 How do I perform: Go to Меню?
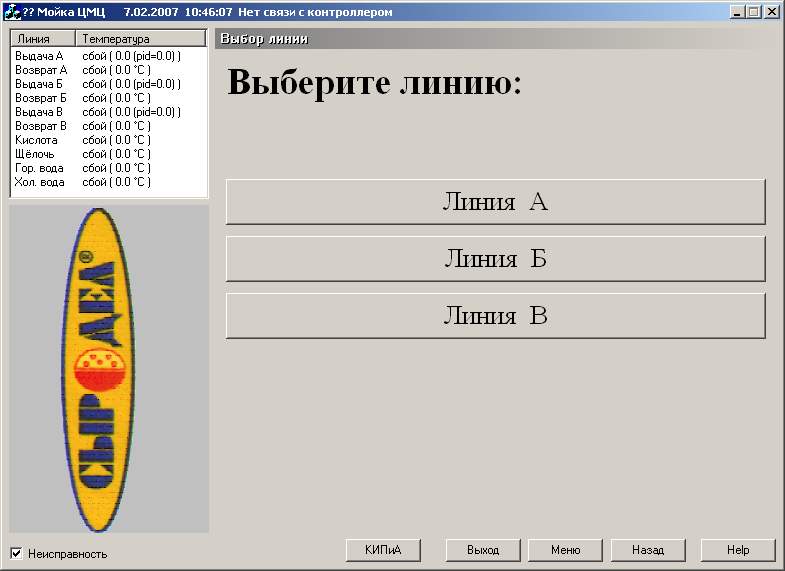[565, 550]
